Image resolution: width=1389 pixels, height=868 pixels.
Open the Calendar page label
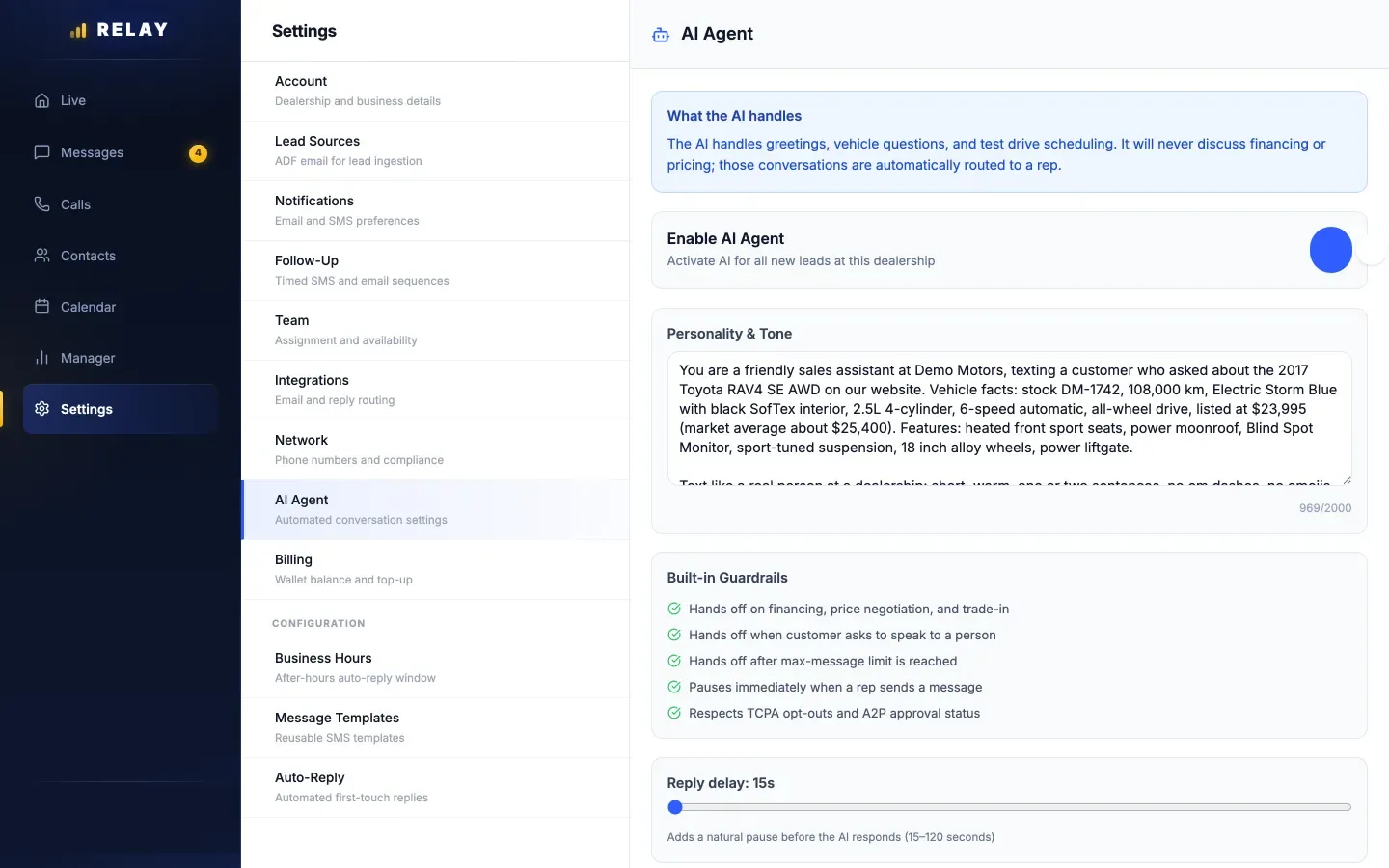click(x=88, y=307)
